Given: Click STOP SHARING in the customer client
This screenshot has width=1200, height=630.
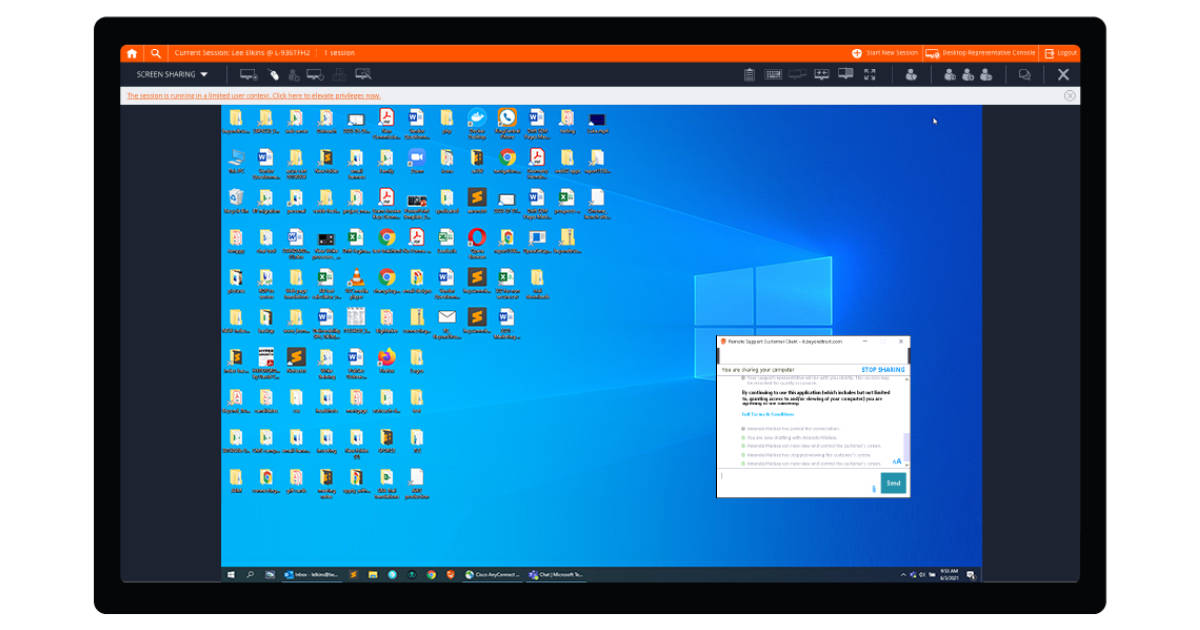Looking at the screenshot, I should point(884,369).
